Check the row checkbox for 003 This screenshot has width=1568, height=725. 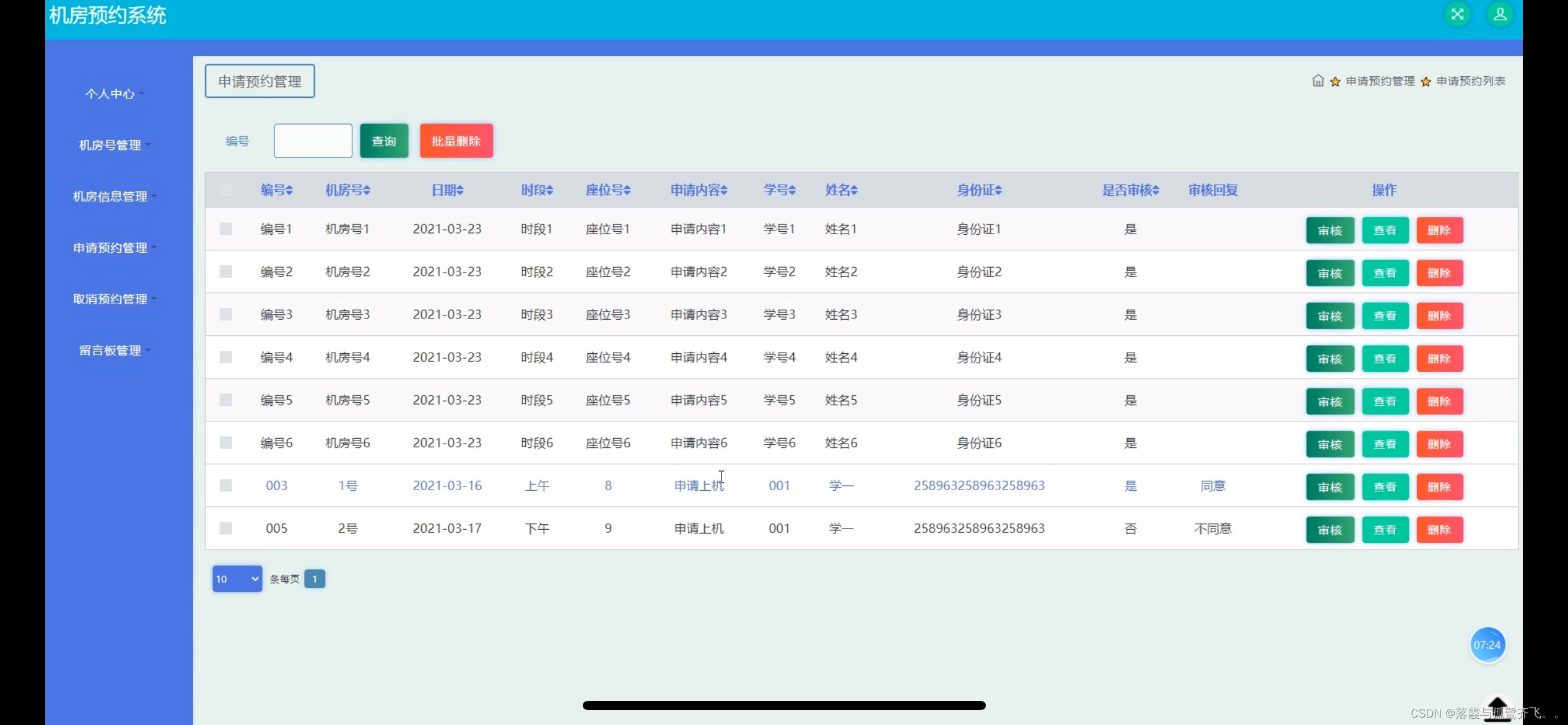(x=226, y=486)
